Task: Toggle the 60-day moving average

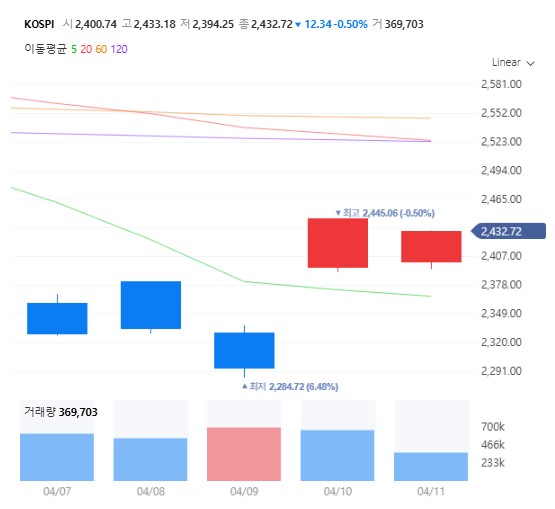Action: click(101, 49)
